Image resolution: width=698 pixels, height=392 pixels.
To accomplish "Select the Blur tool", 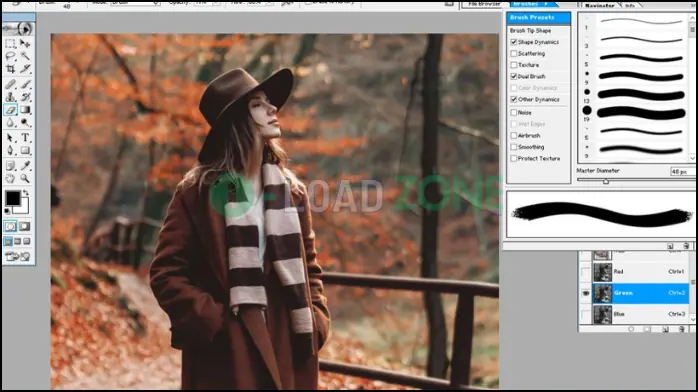I will (11, 122).
